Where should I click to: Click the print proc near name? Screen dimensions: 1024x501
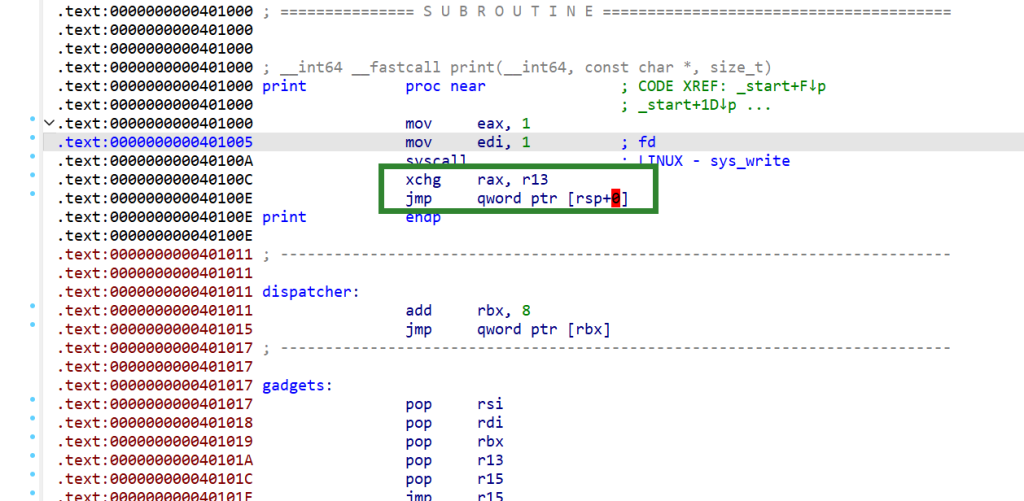tap(284, 86)
